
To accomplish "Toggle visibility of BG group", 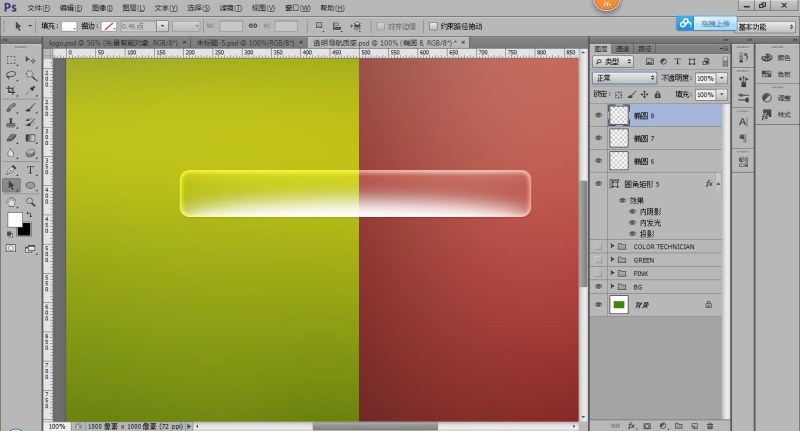I will (x=598, y=287).
